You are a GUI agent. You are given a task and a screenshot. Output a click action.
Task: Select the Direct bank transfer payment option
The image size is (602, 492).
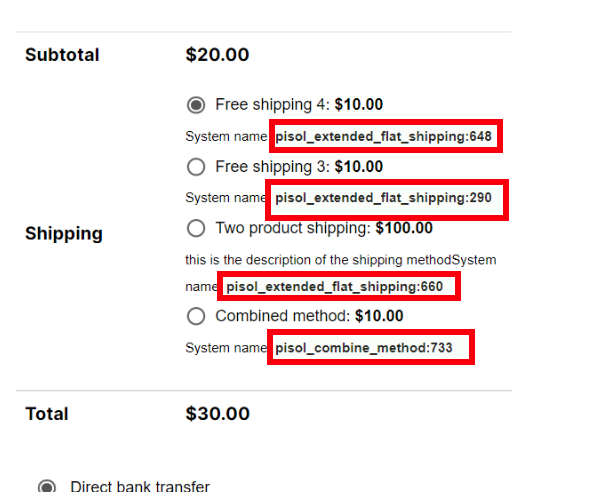(47, 487)
